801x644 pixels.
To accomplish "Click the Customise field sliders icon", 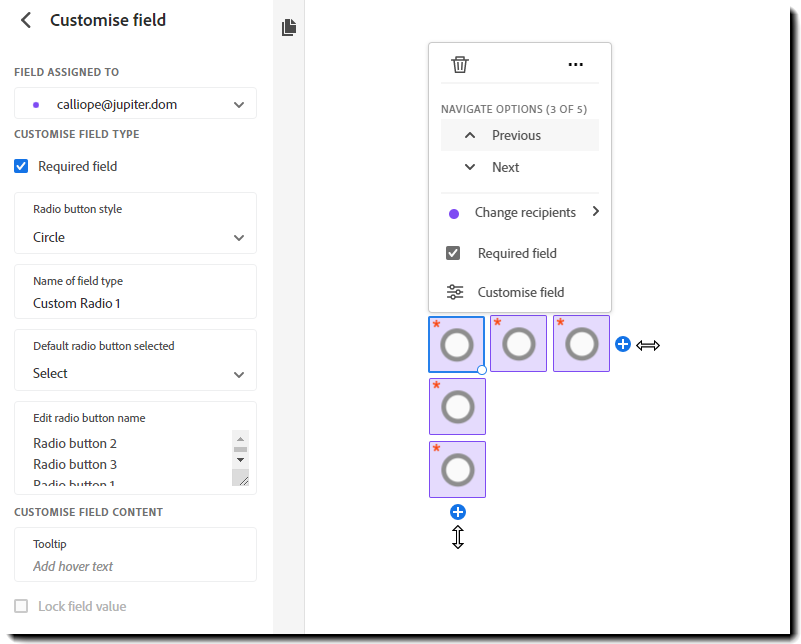I will pos(455,292).
